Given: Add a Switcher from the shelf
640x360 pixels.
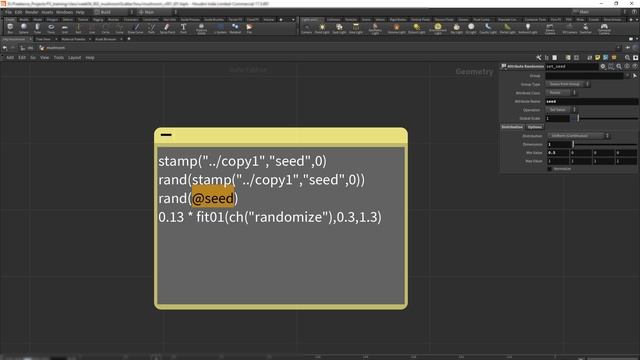Looking at the screenshot, I should click(585, 28).
